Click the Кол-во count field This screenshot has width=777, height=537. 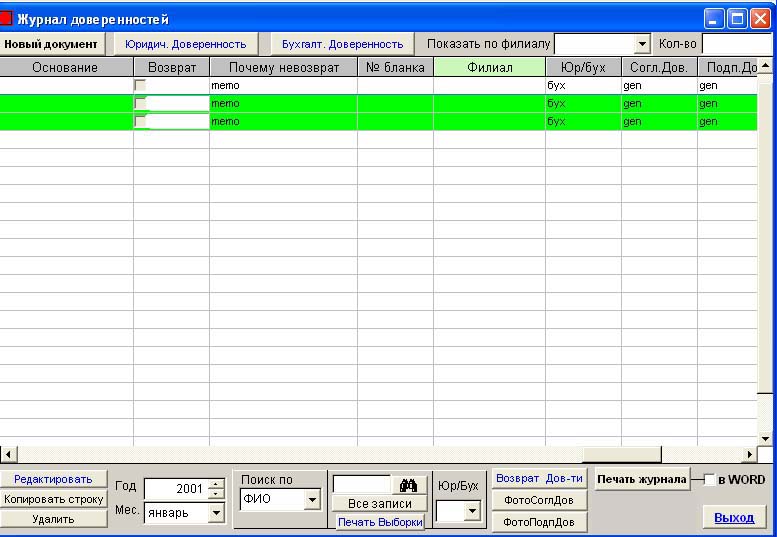738,44
